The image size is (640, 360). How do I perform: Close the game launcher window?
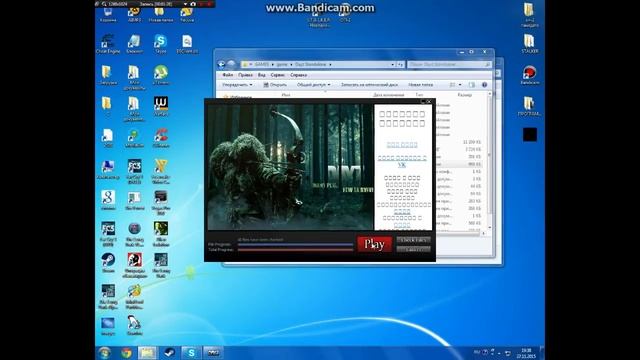[x=429, y=101]
